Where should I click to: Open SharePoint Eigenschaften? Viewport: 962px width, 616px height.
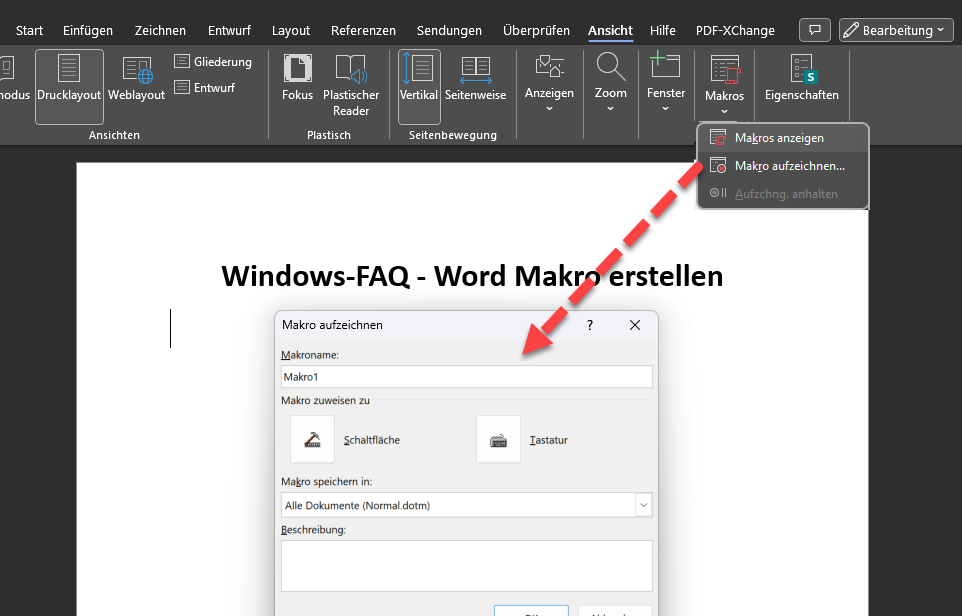[801, 80]
